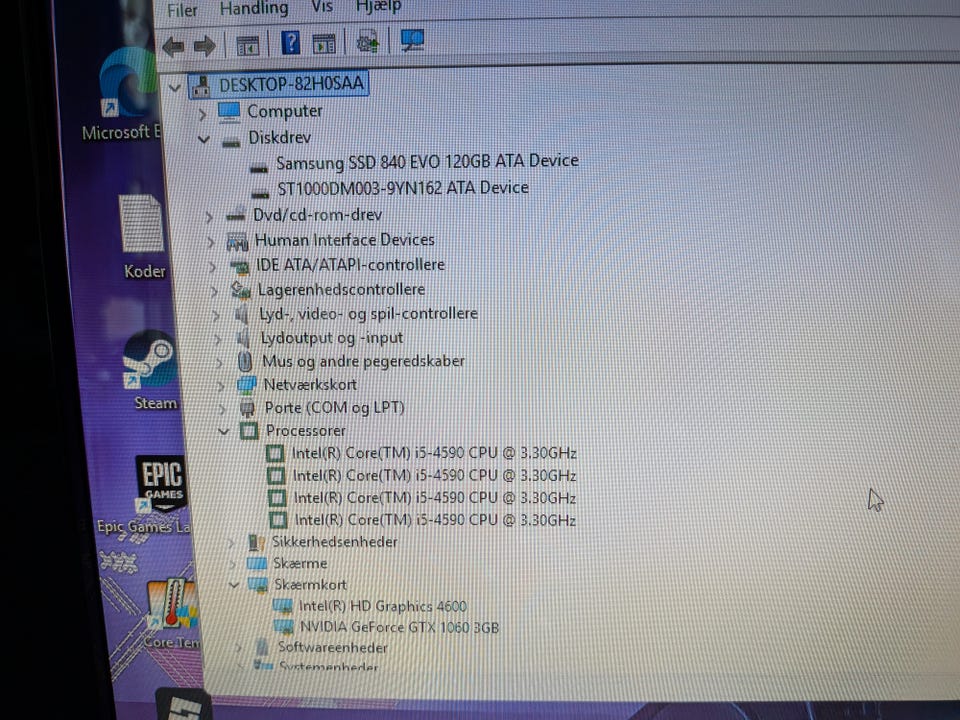Click the Lagerenhedscontrollere category icon
Image resolution: width=960 pixels, height=720 pixels.
(241, 290)
